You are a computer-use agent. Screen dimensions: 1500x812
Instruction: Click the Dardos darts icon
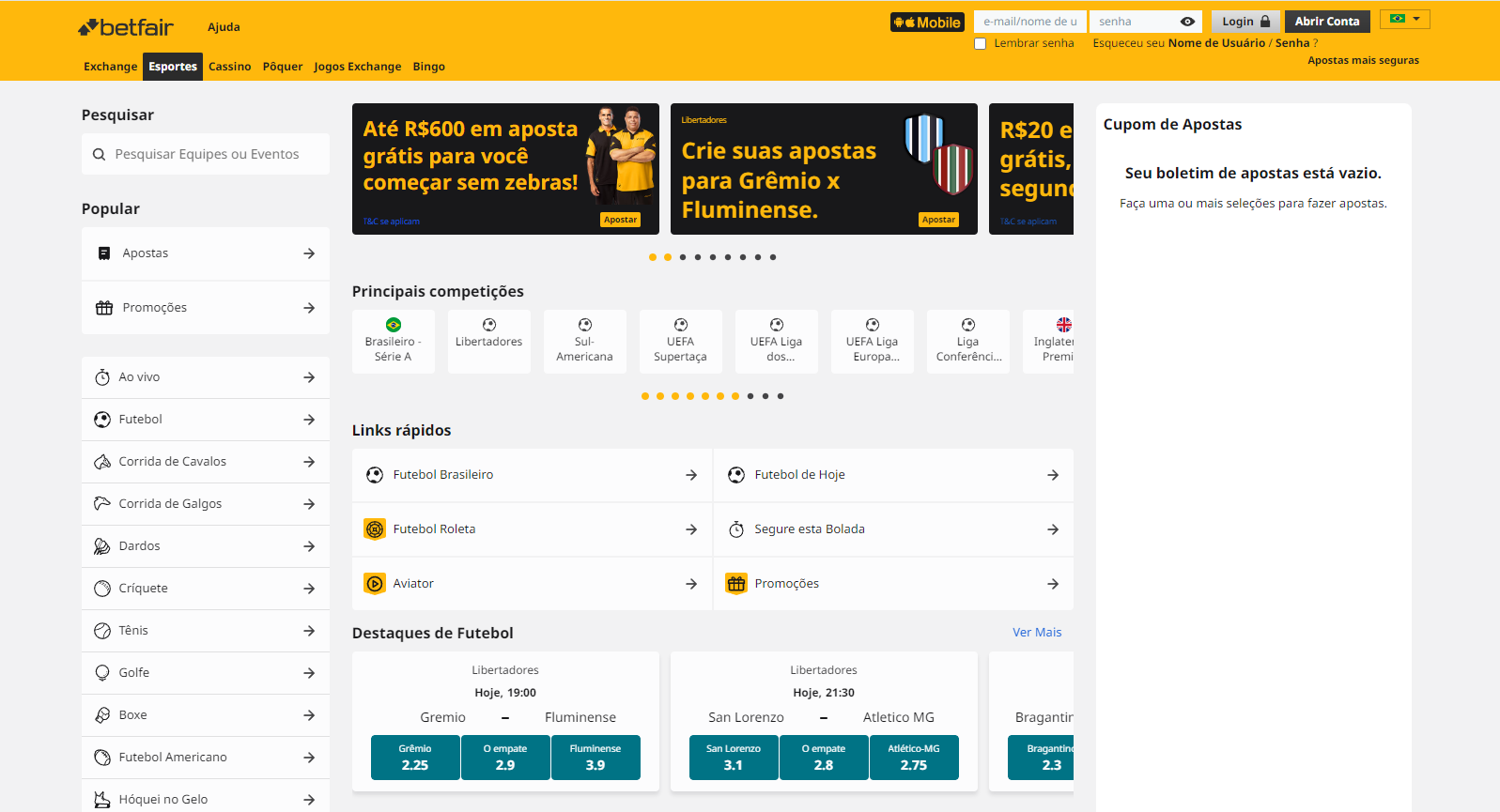click(102, 546)
